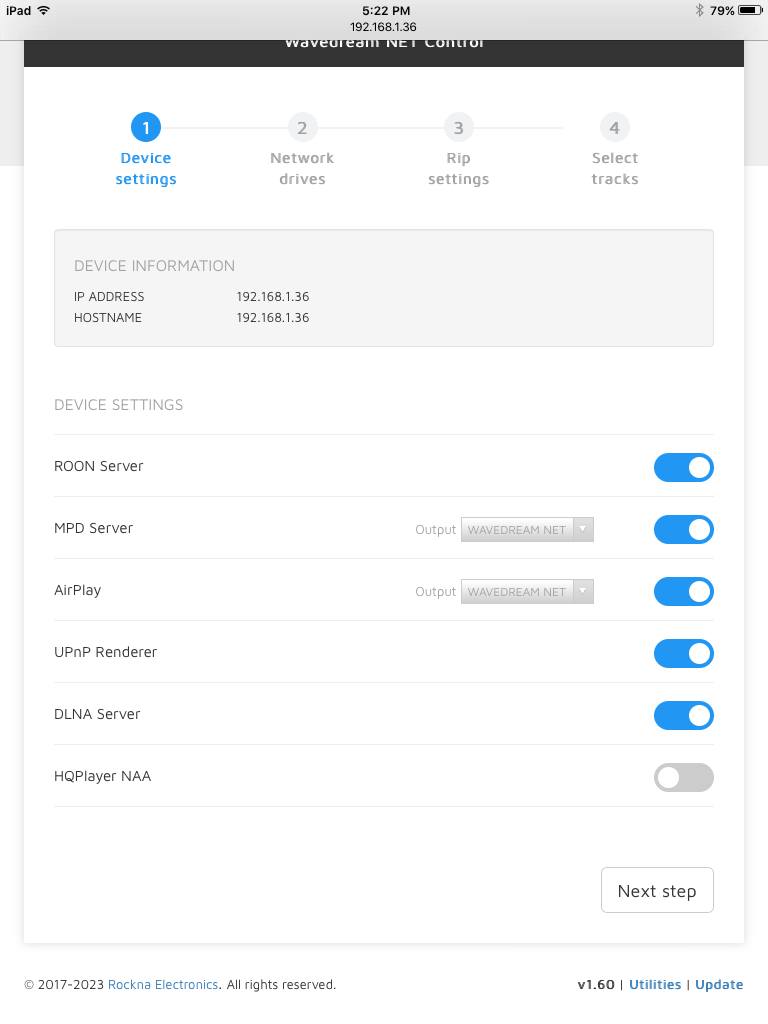Go to step 1 Device settings
Screen dimensions: 768x1024
pos(146,150)
